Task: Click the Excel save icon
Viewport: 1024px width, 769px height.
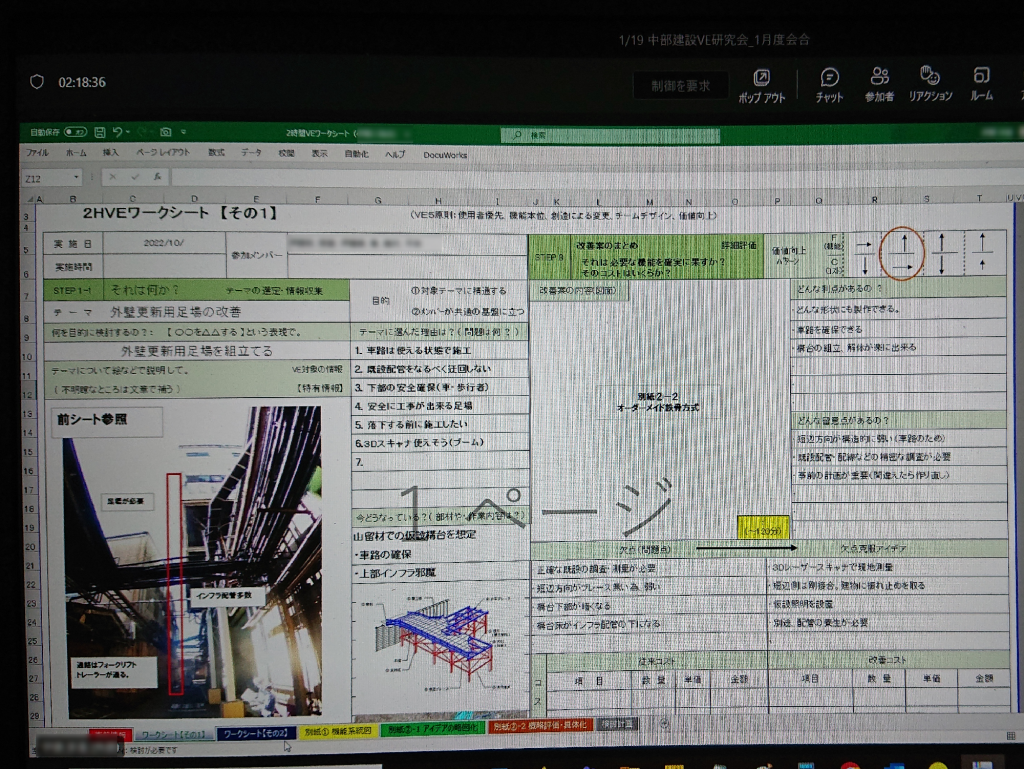Action: [x=100, y=133]
